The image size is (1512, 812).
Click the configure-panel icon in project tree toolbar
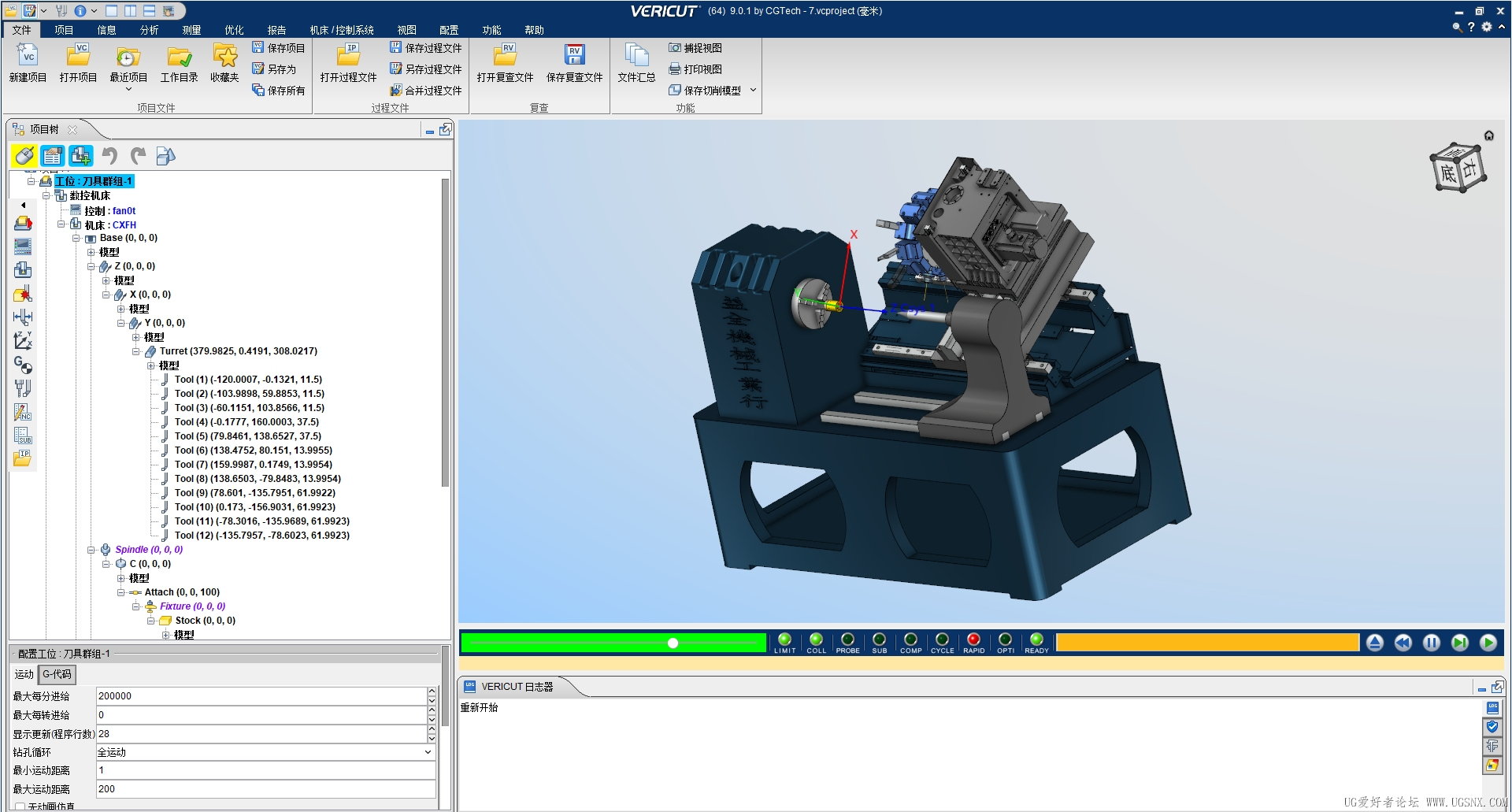(52, 156)
